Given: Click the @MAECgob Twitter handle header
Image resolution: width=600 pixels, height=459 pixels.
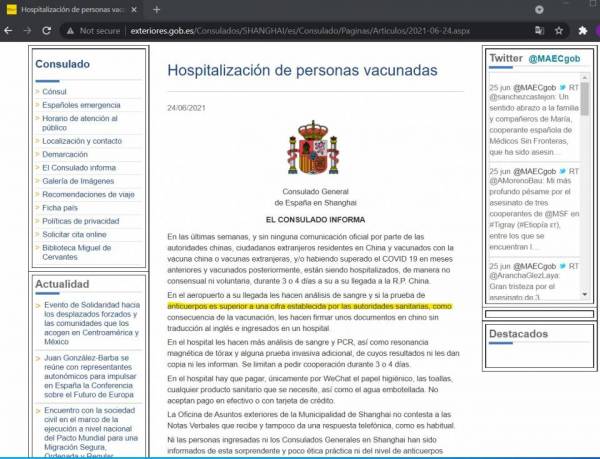Looking at the screenshot, I should tap(554, 59).
